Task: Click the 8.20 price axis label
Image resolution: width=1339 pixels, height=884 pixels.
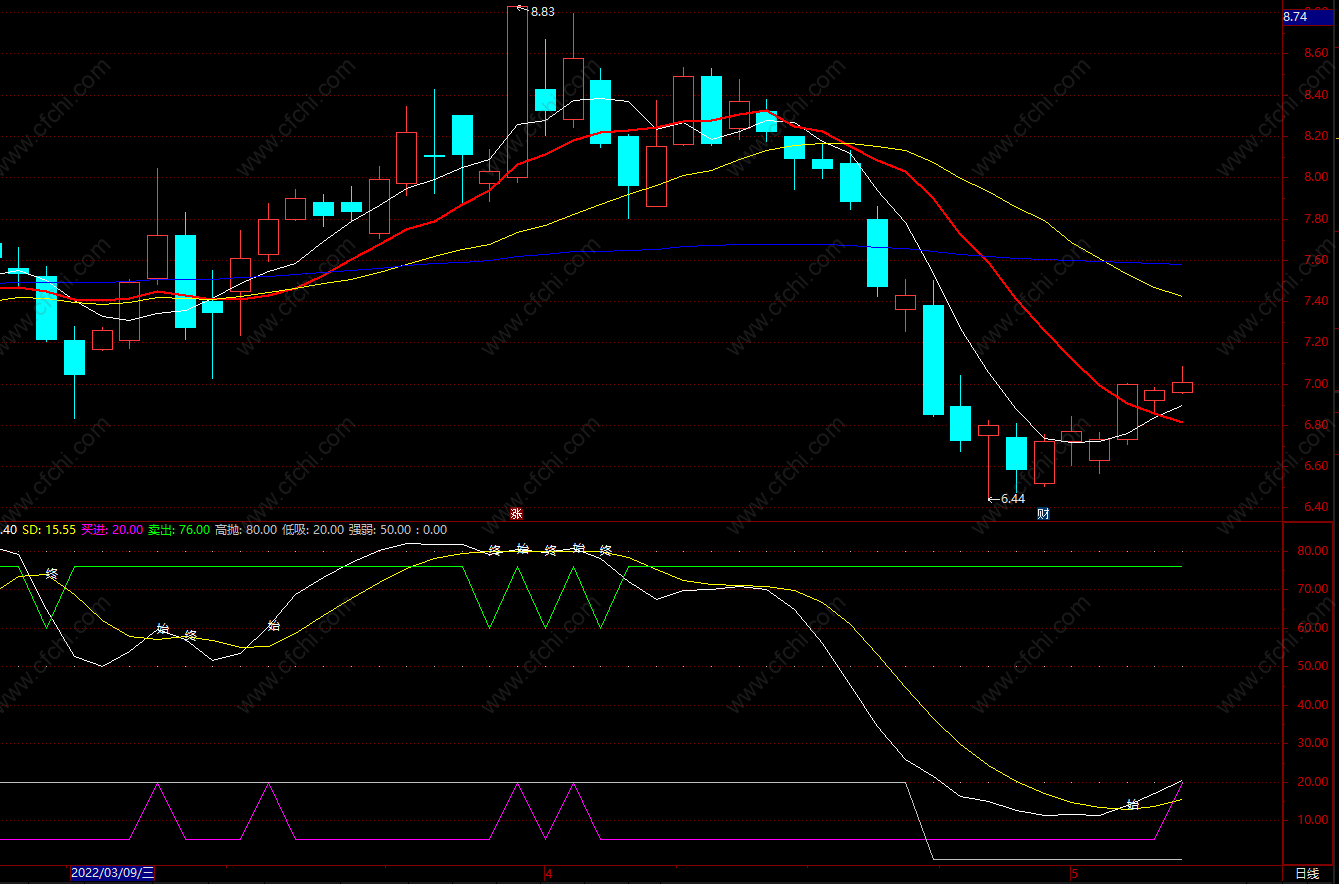Action: click(x=1316, y=136)
